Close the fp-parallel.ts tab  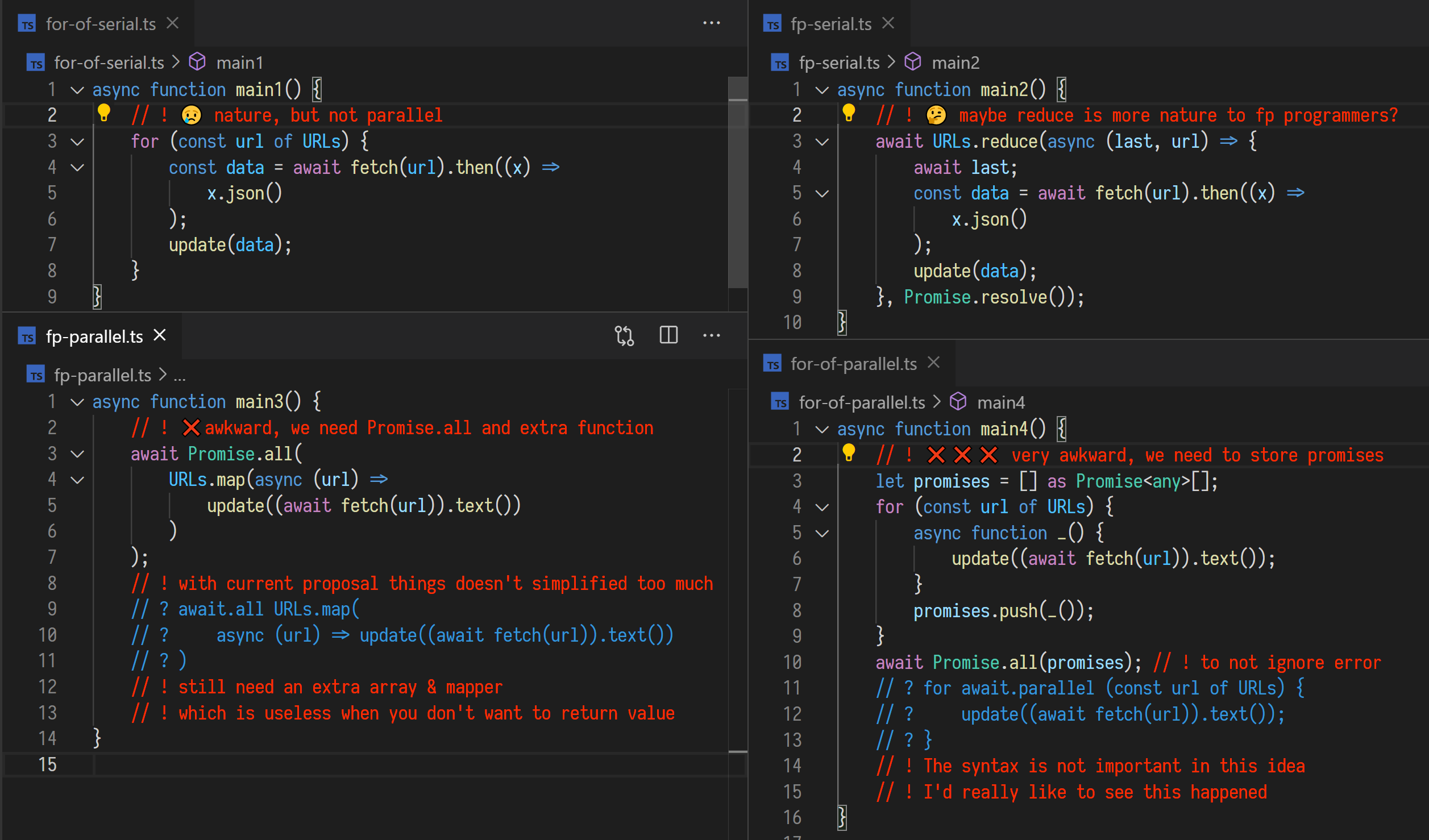click(x=159, y=335)
